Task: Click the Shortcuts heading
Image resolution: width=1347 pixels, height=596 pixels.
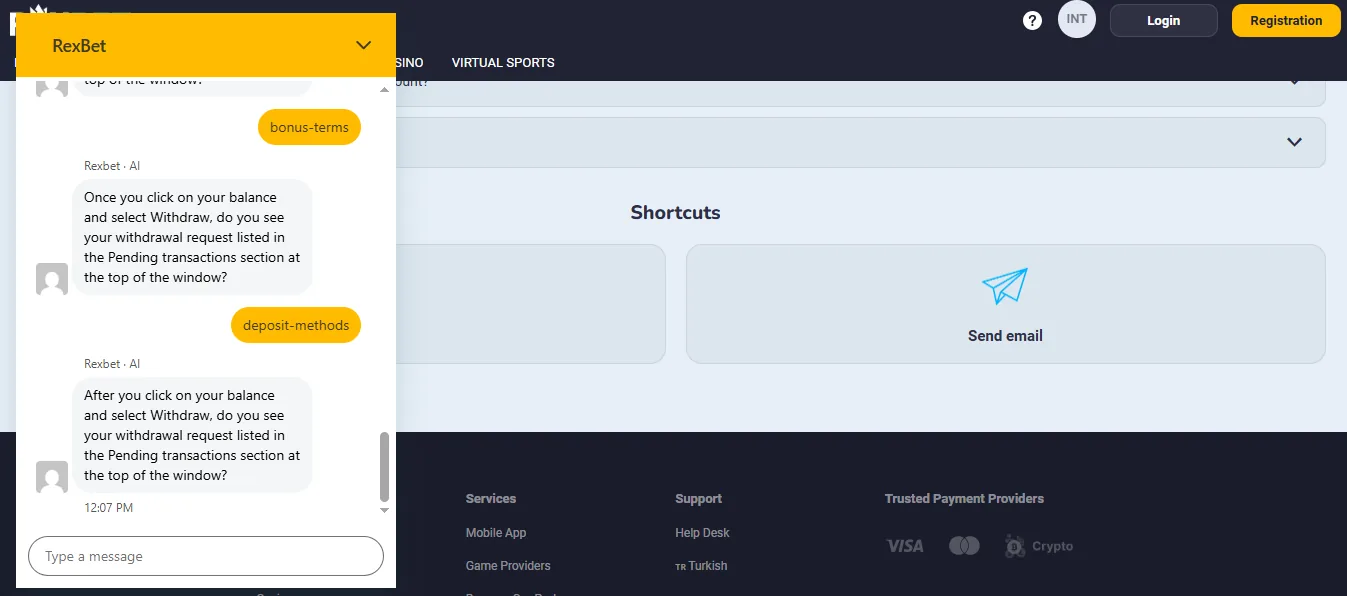Action: tap(675, 213)
